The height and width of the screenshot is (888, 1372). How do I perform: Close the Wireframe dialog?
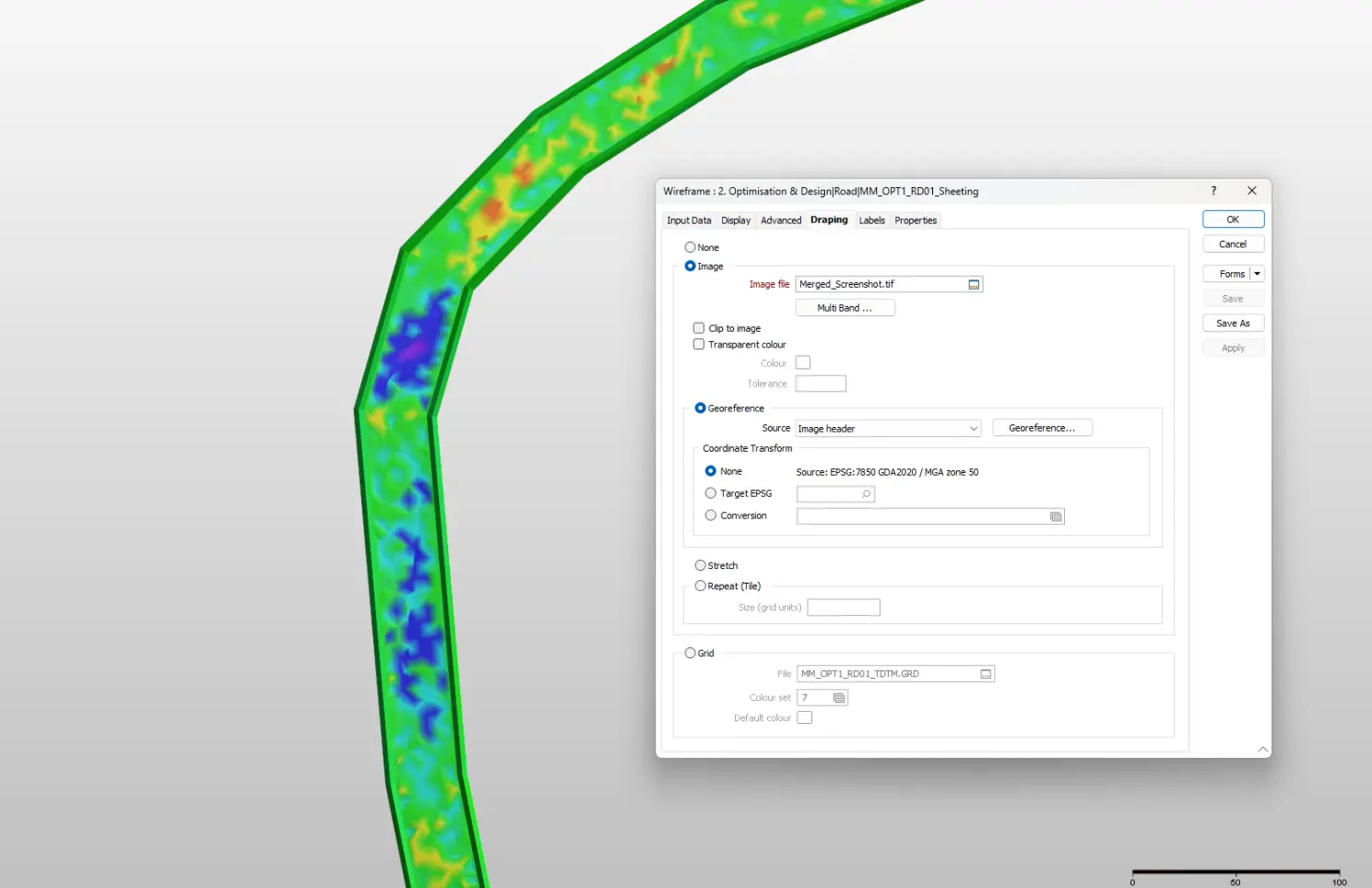(1252, 191)
